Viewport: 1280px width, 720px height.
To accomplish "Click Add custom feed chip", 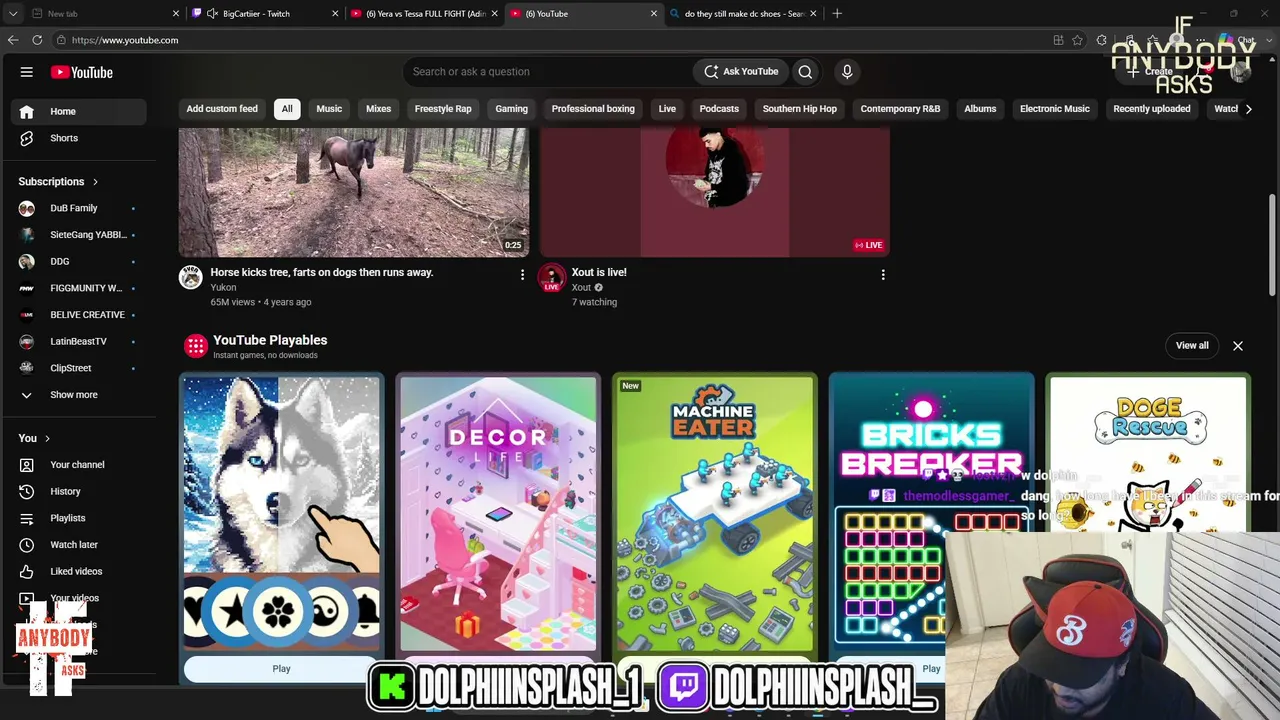I will tap(222, 109).
